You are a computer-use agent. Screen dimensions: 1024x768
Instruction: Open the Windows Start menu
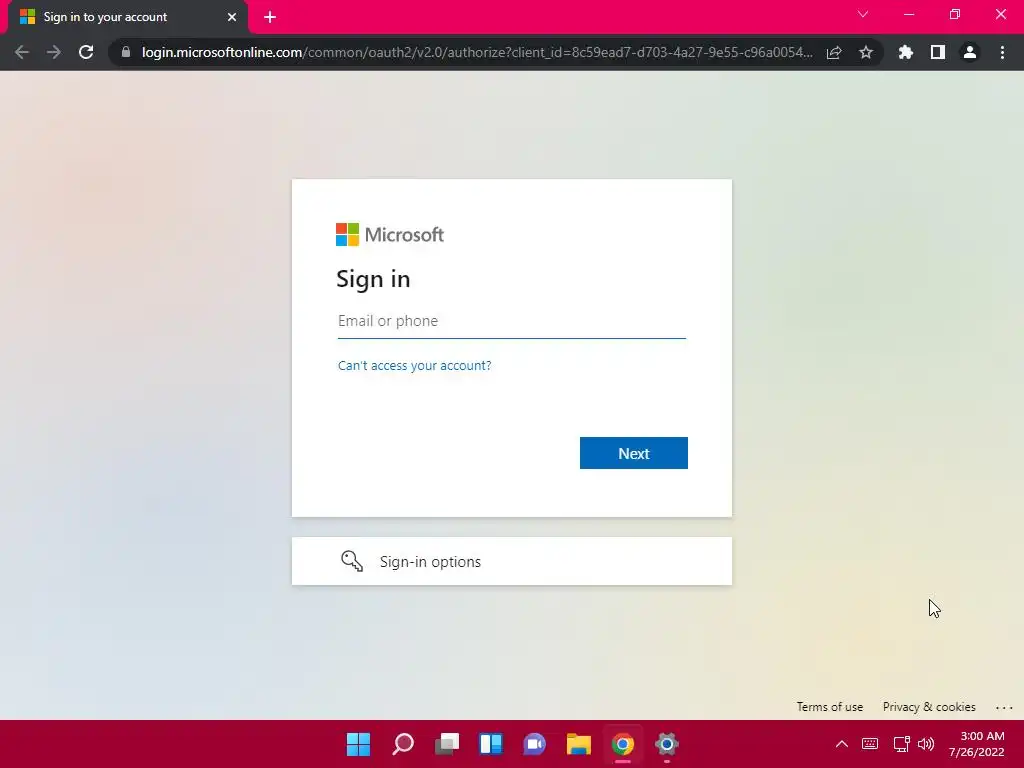click(x=358, y=744)
